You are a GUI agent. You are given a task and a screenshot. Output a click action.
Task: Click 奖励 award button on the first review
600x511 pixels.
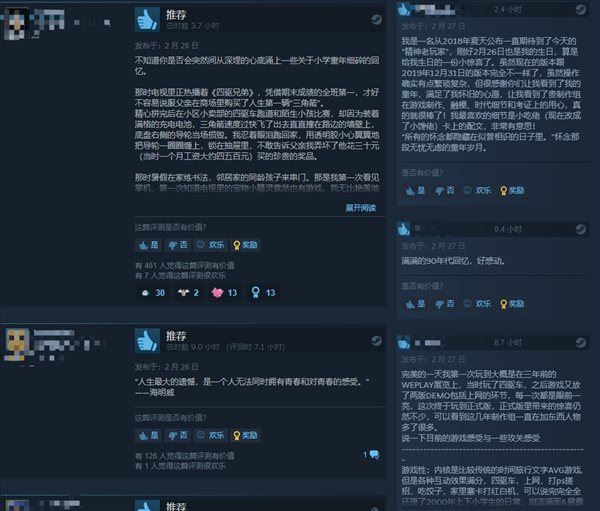click(246, 245)
